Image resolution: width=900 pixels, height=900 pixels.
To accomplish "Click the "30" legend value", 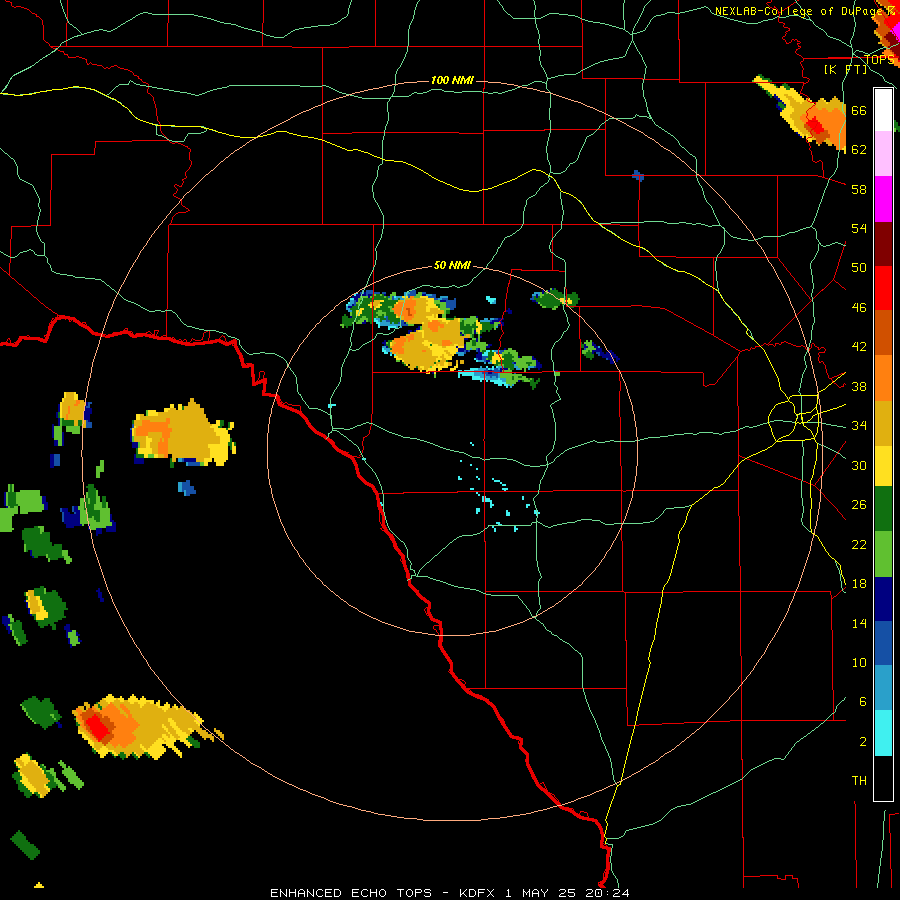I will pyautogui.click(x=859, y=465).
